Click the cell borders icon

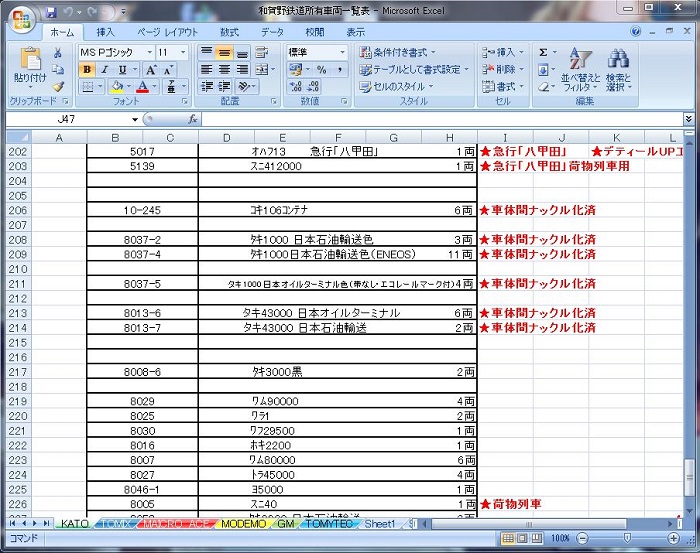coord(88,87)
